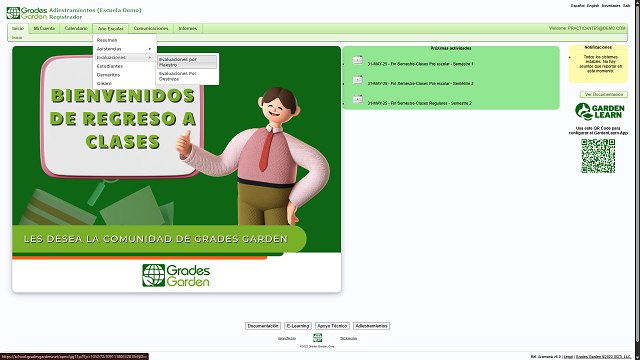640x360 pixels.
Task: Click the small link right of footer icon
Action: click(x=349, y=338)
